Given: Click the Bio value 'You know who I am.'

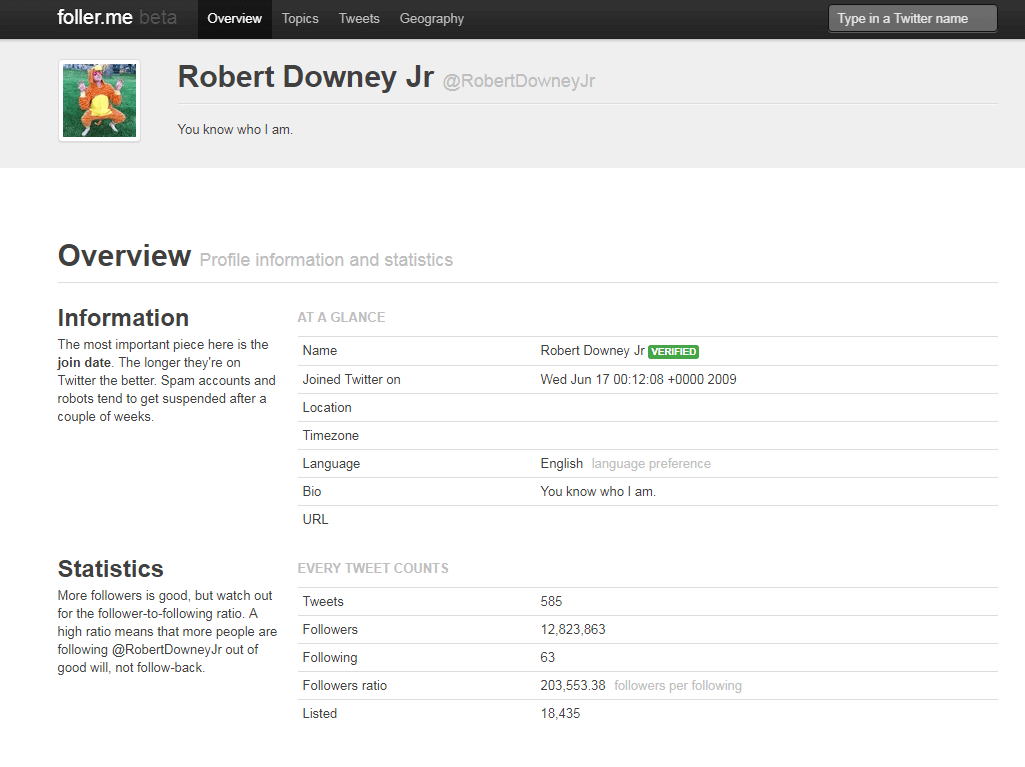Looking at the screenshot, I should click(598, 491).
